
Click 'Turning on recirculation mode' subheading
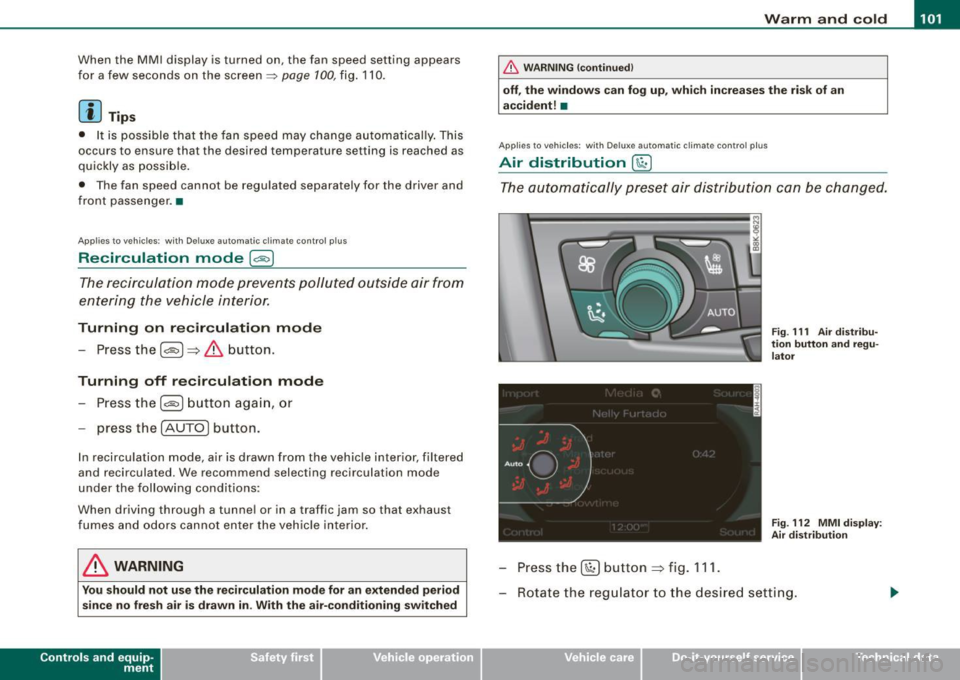coord(200,327)
